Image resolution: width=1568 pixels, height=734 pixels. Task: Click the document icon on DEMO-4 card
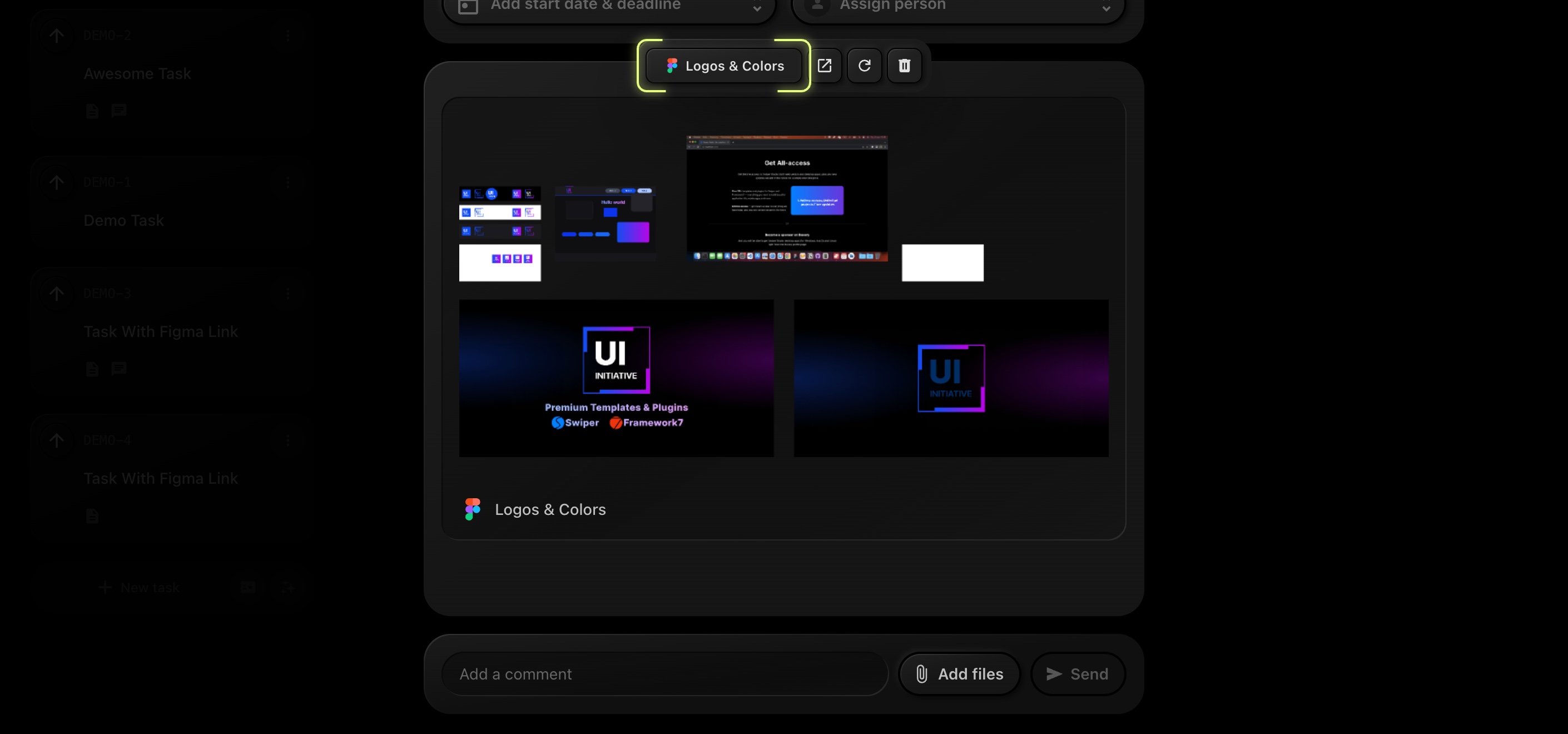click(92, 516)
